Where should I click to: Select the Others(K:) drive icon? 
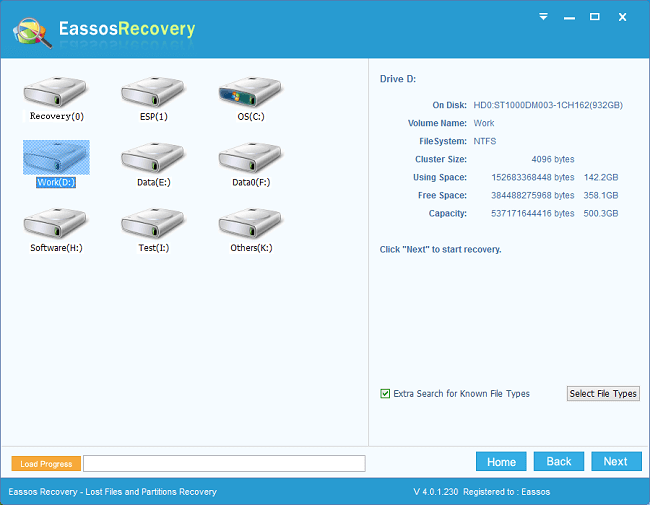pyautogui.click(x=250, y=223)
